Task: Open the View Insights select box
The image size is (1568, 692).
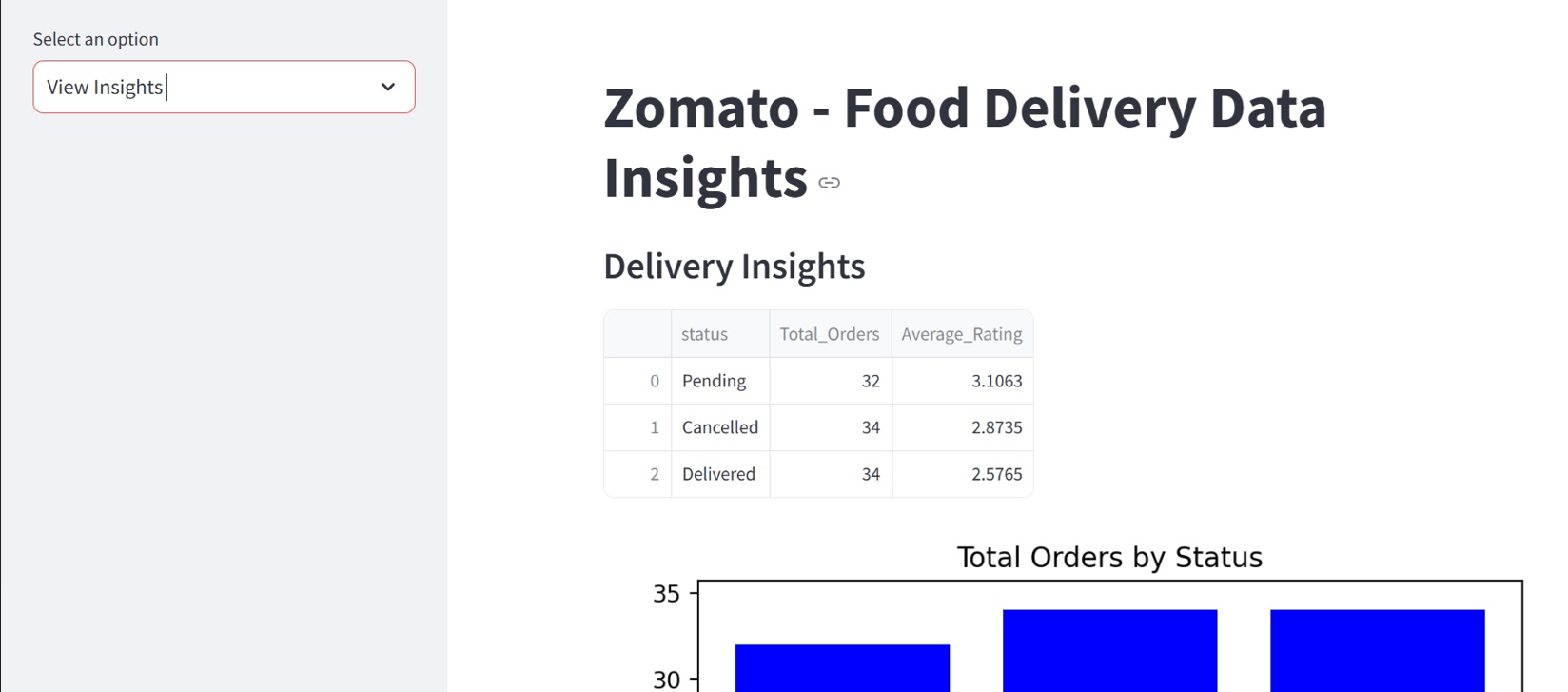Action: (x=209, y=87)
